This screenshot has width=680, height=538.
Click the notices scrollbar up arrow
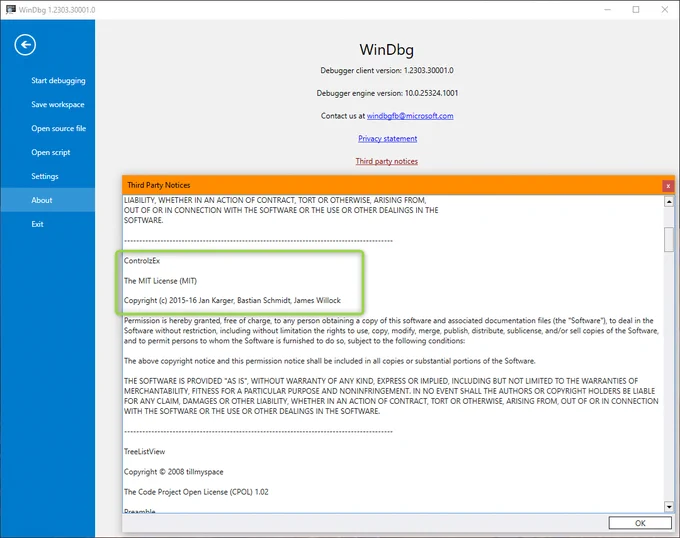click(x=669, y=202)
